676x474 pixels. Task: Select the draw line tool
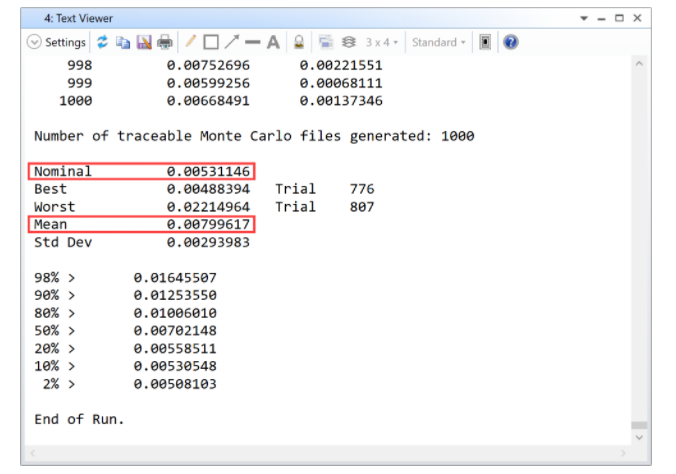coord(253,42)
